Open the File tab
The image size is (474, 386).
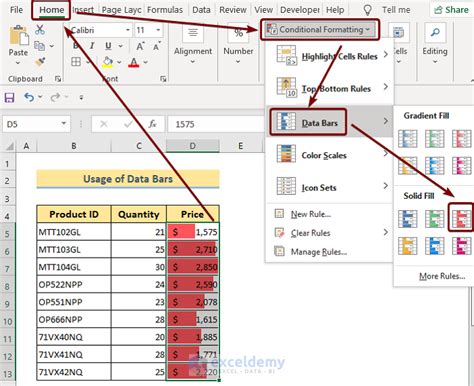click(x=16, y=10)
